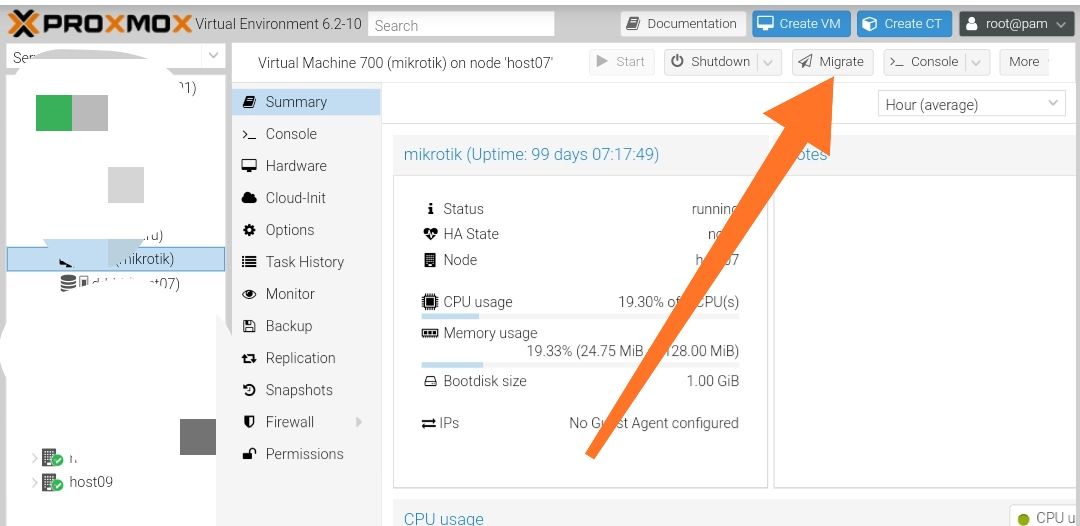Click 'No Guest Agent configured' text
The width and height of the screenshot is (1080, 526).
[x=654, y=423]
